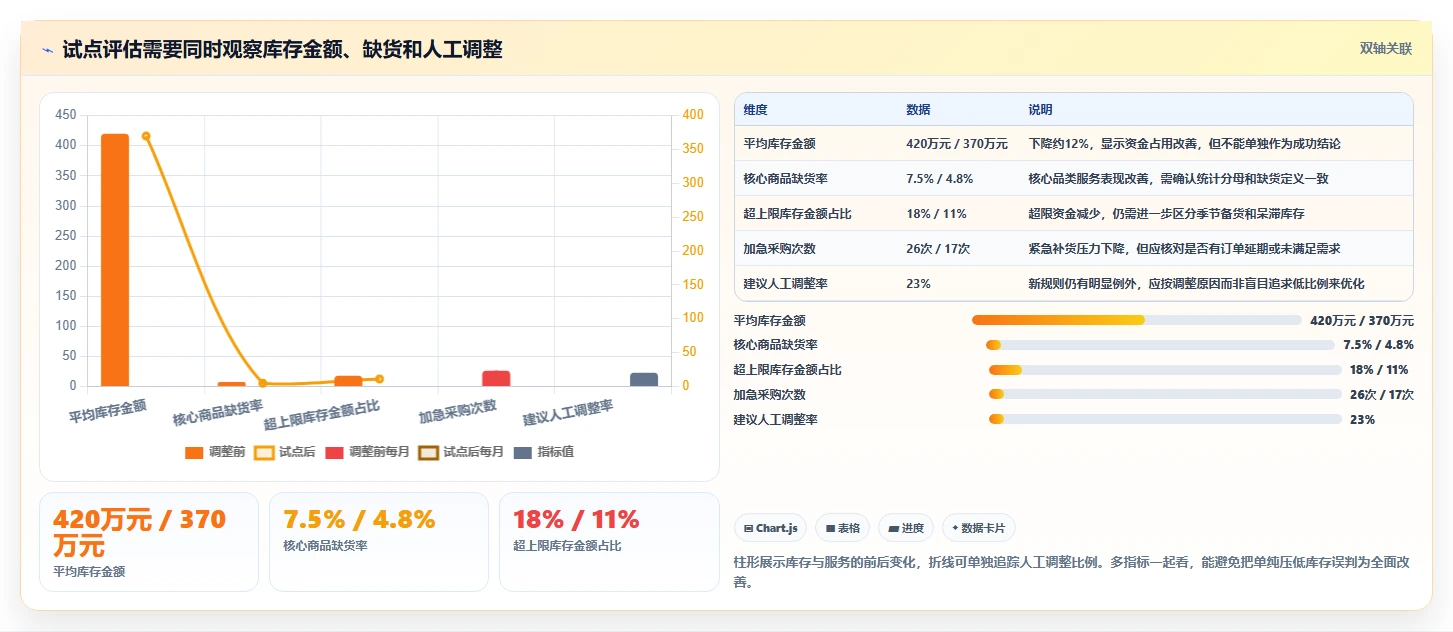Viewport: 1453px width, 632px height.
Task: Click the table value 420万元 / 370万元
Action: (957, 144)
